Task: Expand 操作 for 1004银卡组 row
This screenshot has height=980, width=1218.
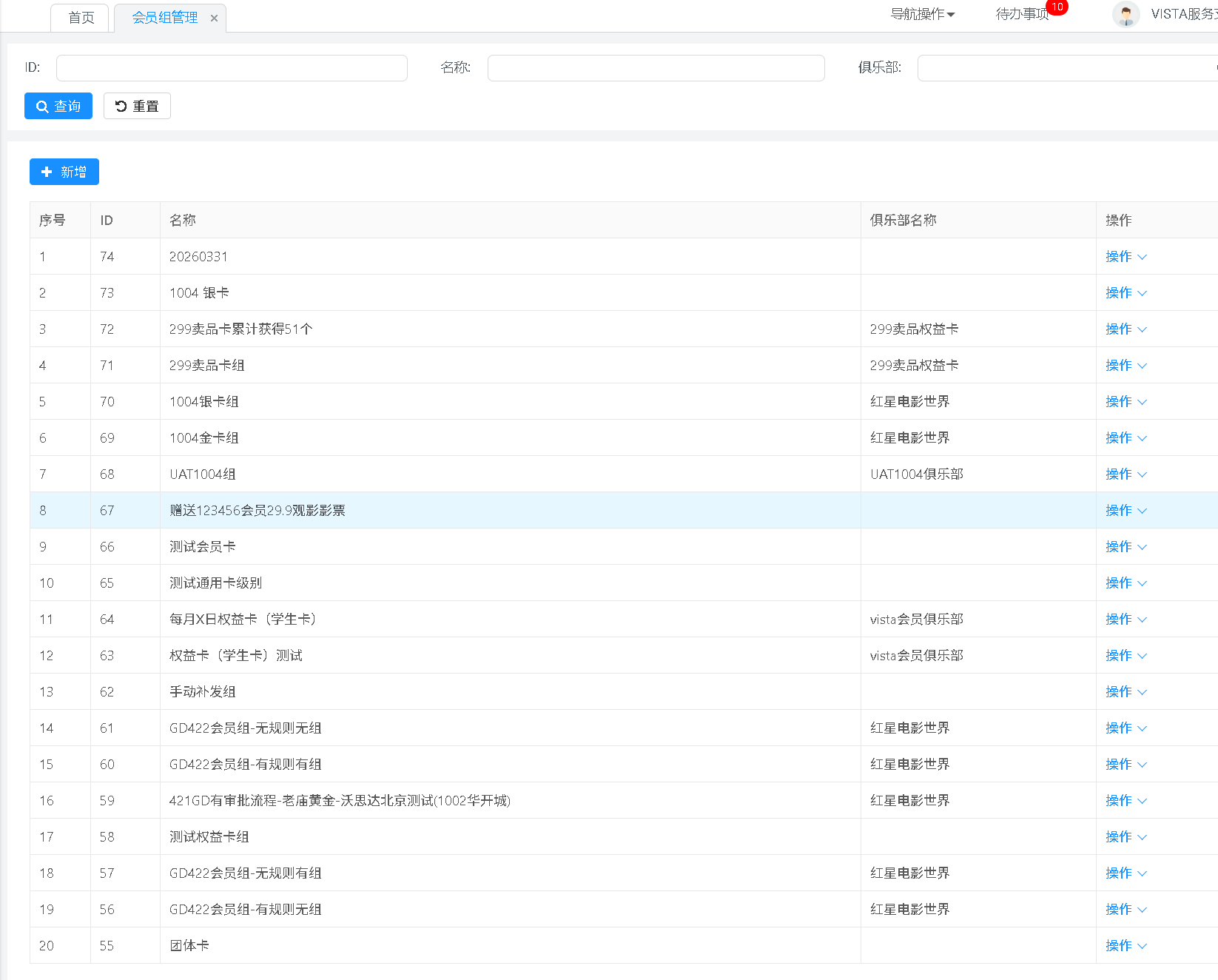Action: 1126,402
